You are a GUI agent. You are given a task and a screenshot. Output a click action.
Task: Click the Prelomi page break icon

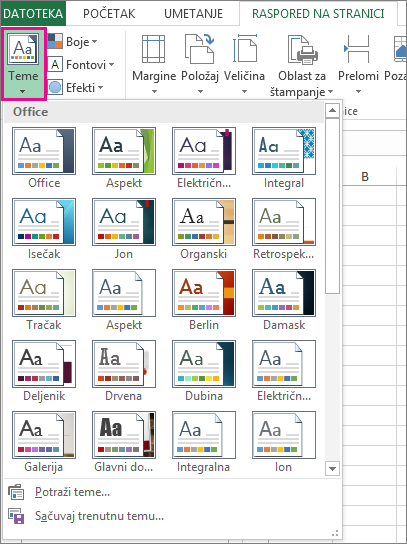coord(357,49)
